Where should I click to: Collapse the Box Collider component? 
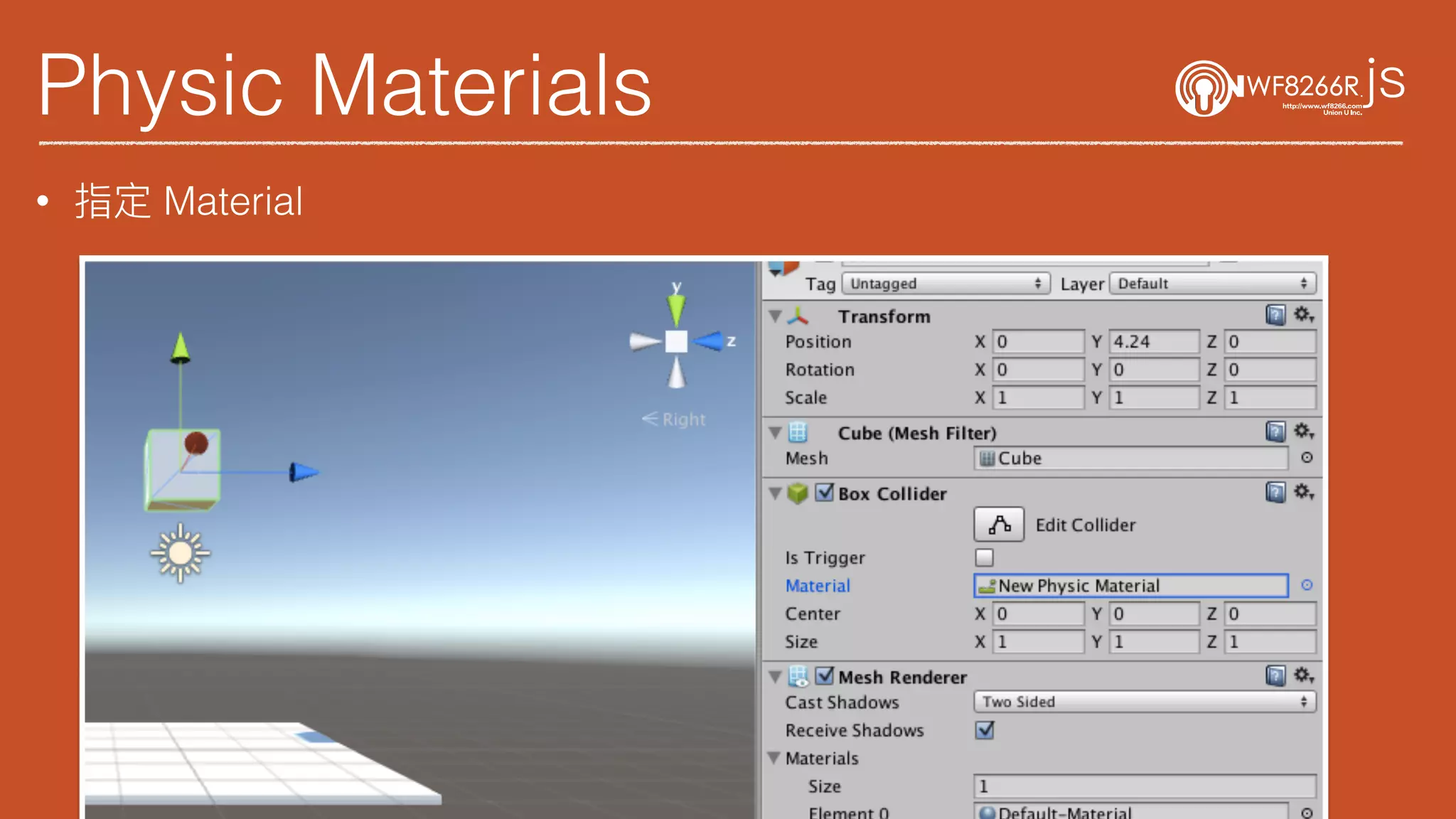coord(776,493)
